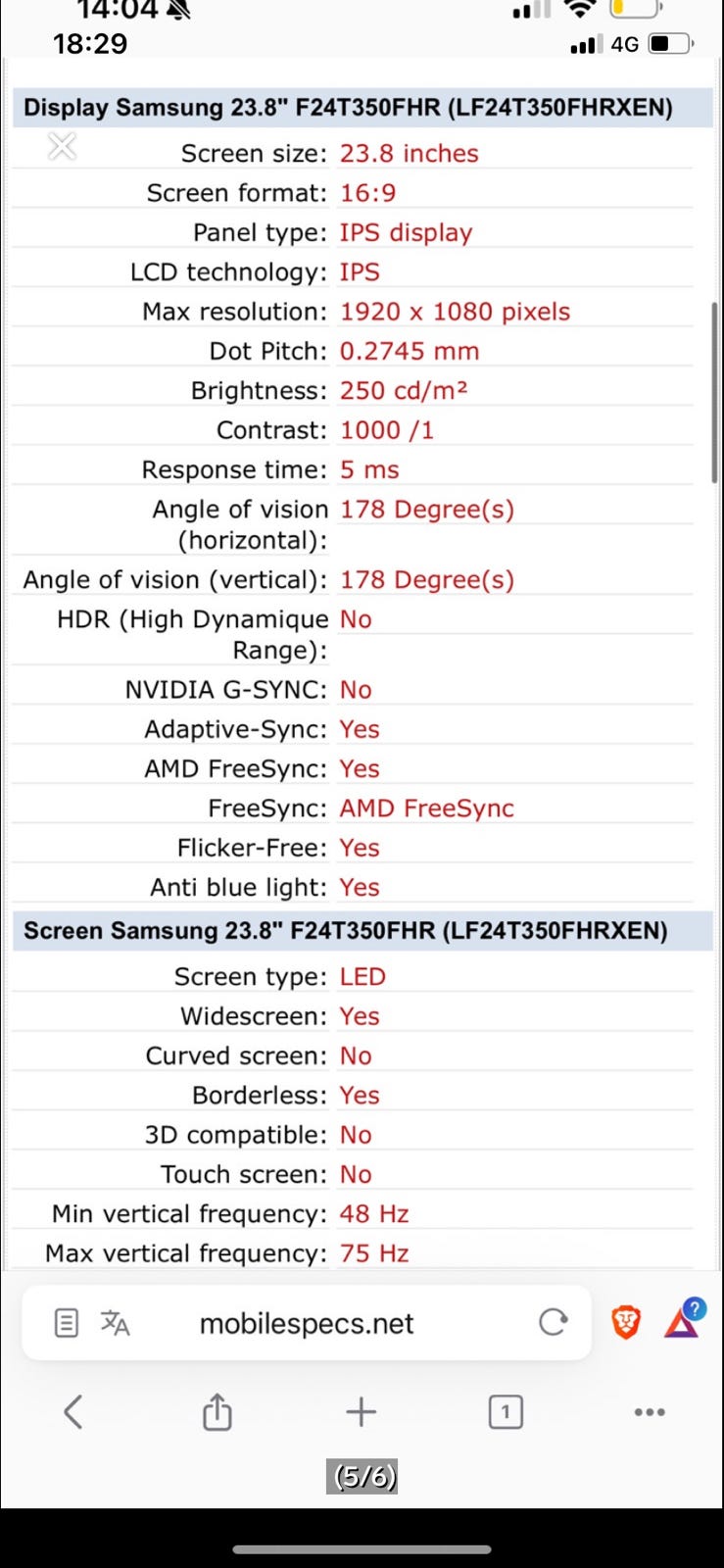This screenshot has width=724, height=1568.
Task: Dismiss using the X icon near Screen size
Action: coord(62,147)
